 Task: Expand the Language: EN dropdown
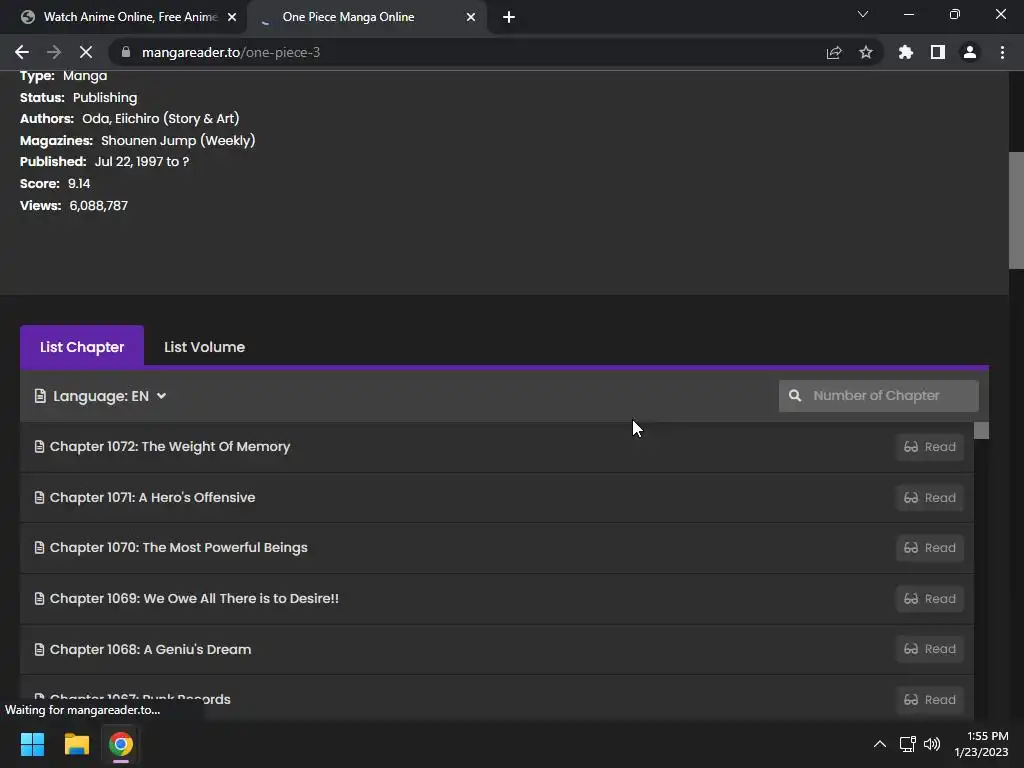coord(101,396)
